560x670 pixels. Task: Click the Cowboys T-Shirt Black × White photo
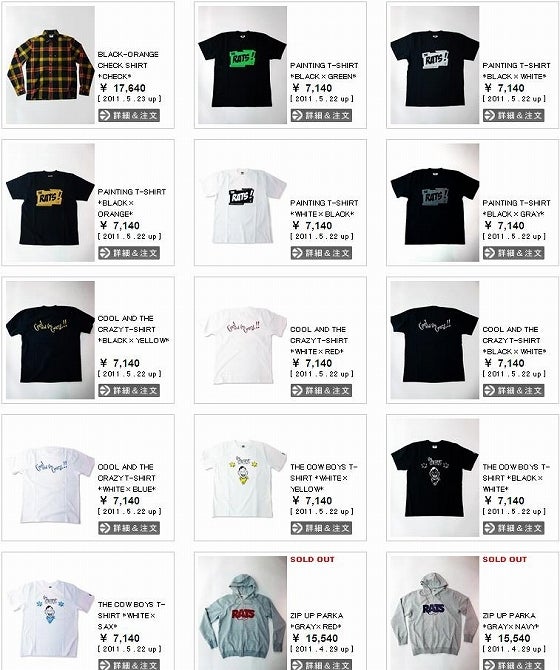pyautogui.click(x=435, y=478)
